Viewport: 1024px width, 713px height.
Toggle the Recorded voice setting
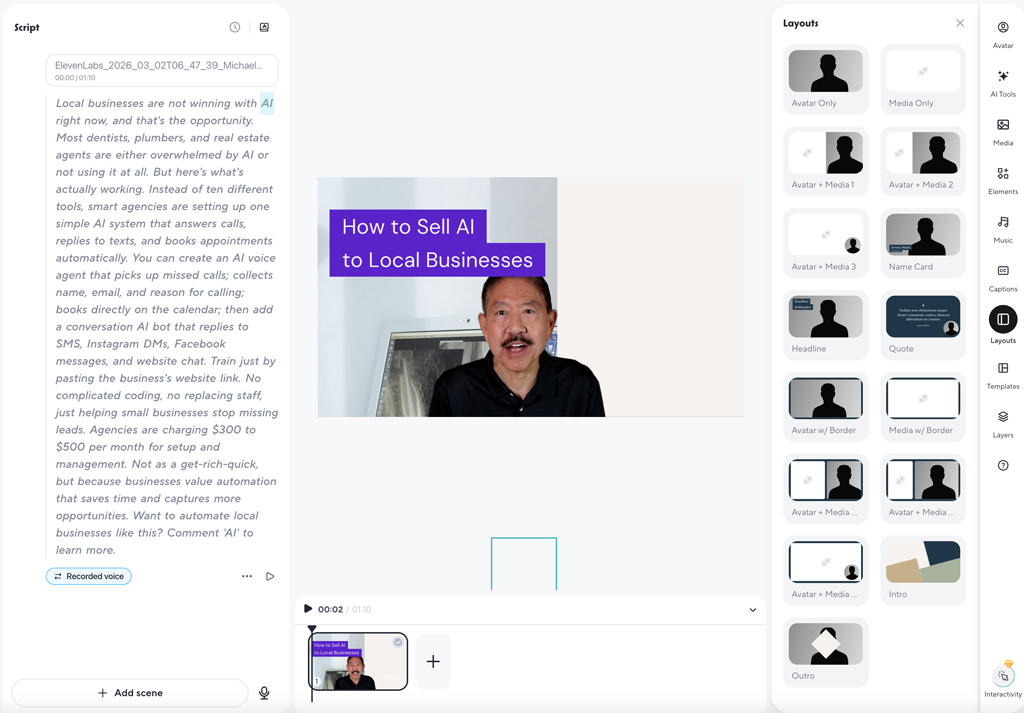(88, 576)
